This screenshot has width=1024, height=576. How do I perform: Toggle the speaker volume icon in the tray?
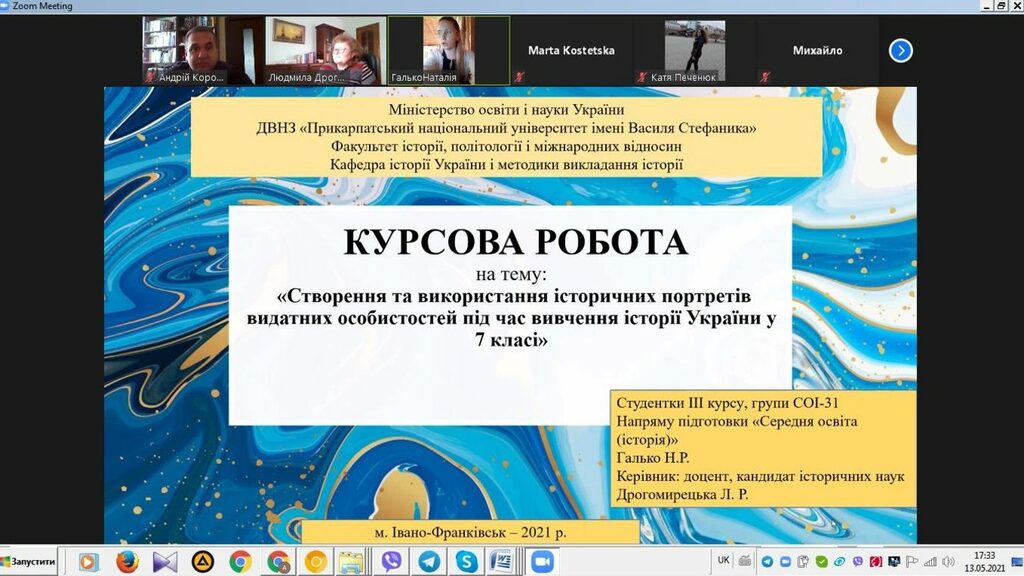(x=948, y=561)
